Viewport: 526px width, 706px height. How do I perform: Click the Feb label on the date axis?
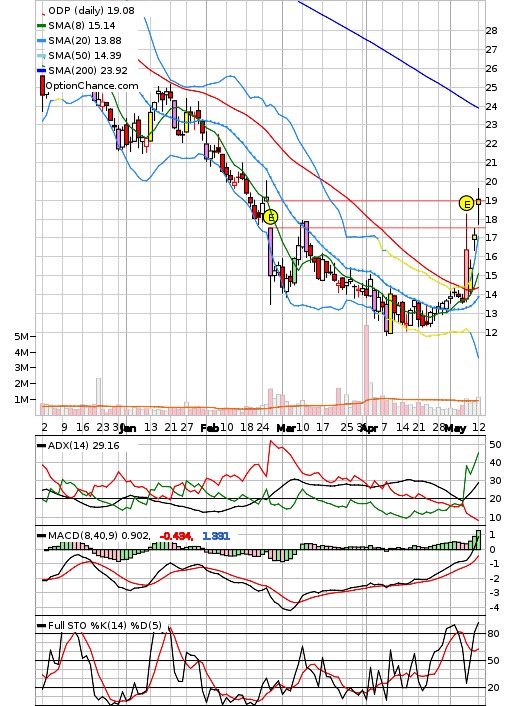click(209, 428)
